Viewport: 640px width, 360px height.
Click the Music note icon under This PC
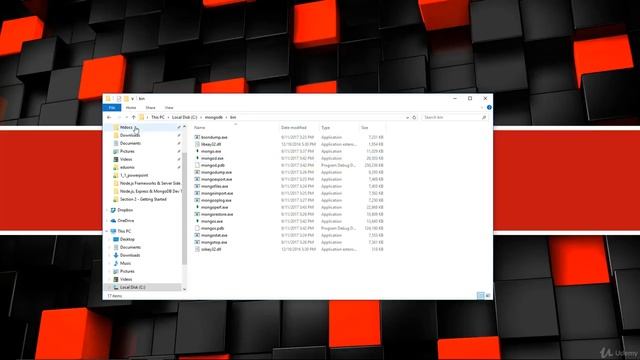click(116, 263)
